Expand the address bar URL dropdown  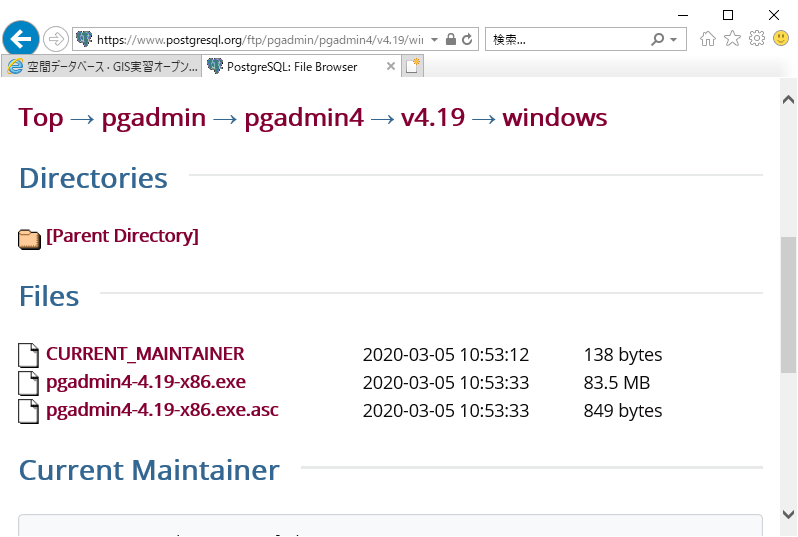coord(434,39)
